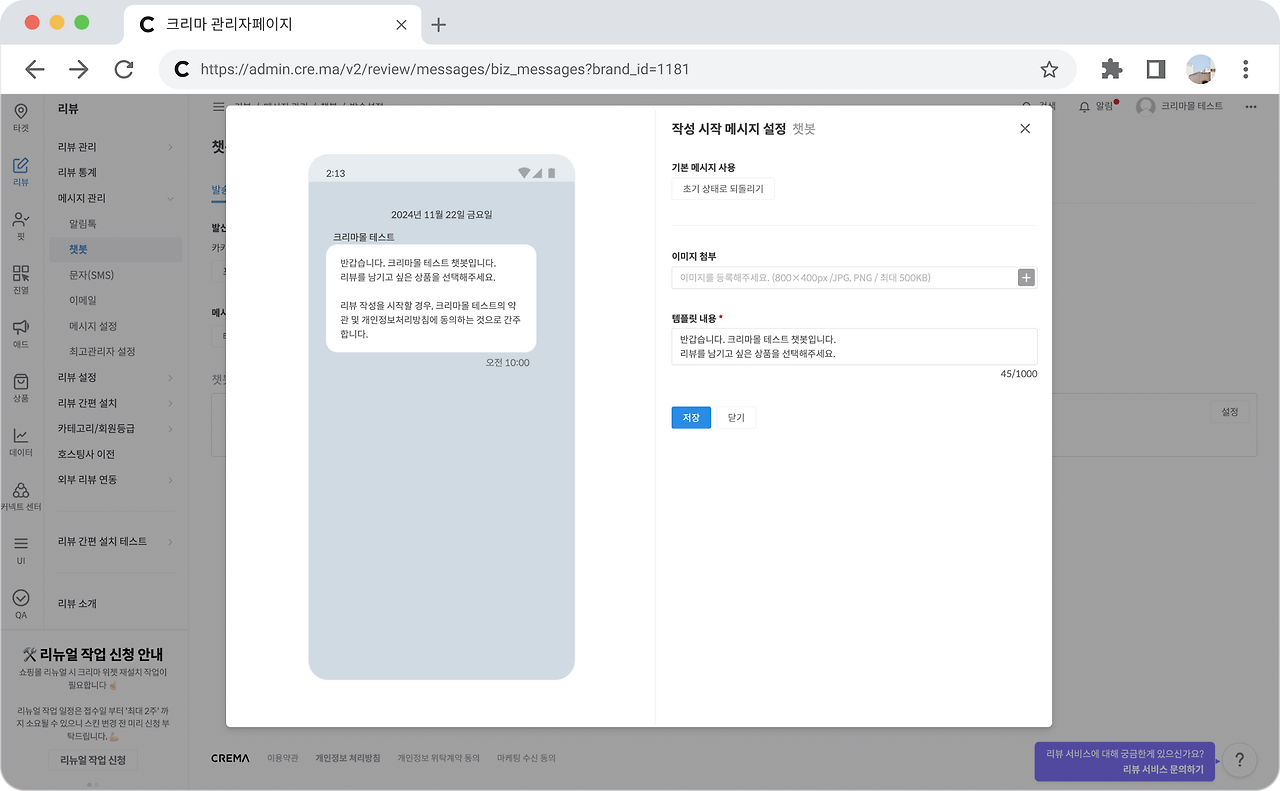Open the 개인정보 위탁계약 동의 link
This screenshot has width=1280, height=791.
click(x=438, y=759)
